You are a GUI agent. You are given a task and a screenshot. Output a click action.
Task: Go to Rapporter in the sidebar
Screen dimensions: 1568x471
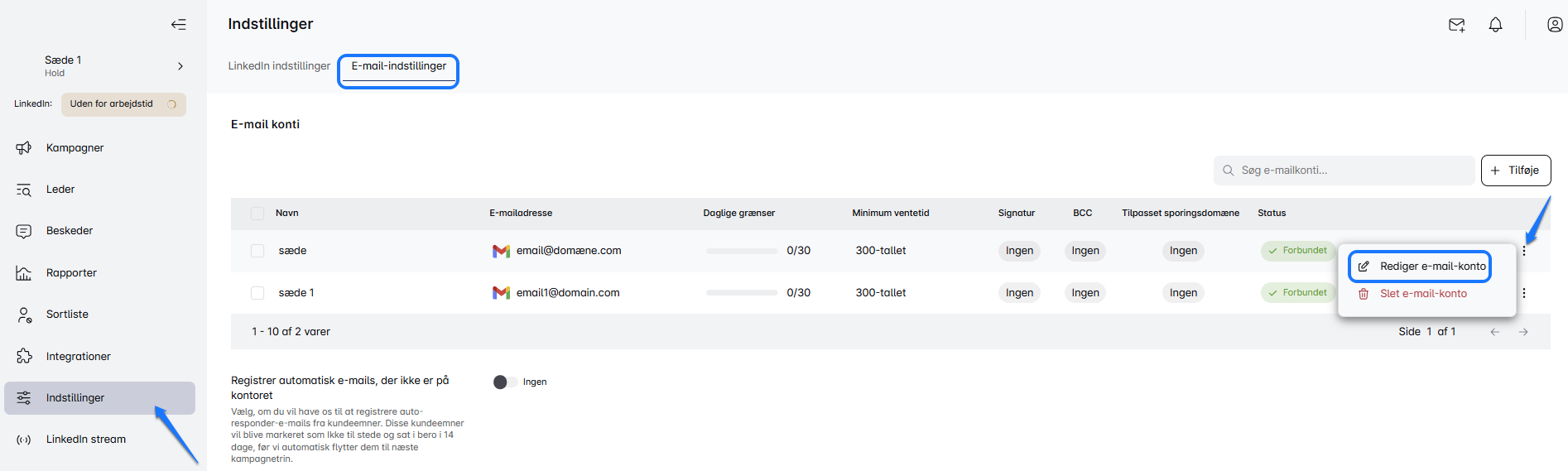tap(71, 273)
